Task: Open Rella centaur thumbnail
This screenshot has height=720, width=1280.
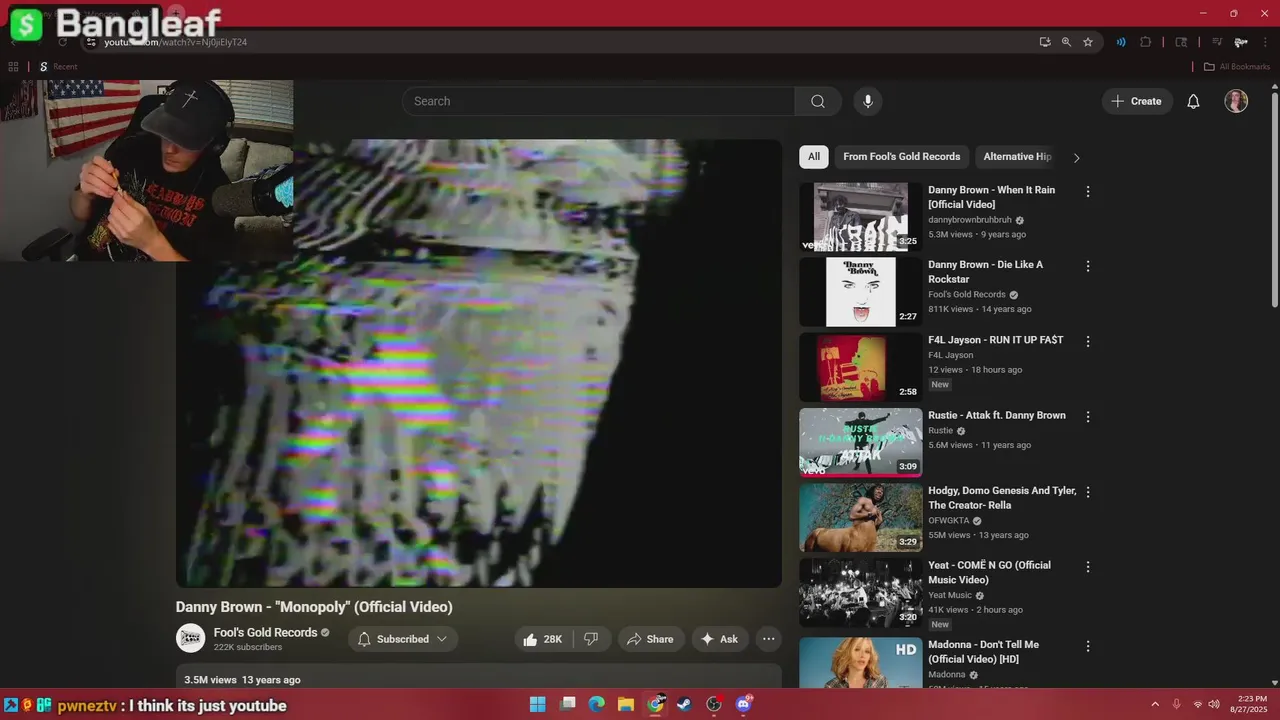Action: click(860, 517)
